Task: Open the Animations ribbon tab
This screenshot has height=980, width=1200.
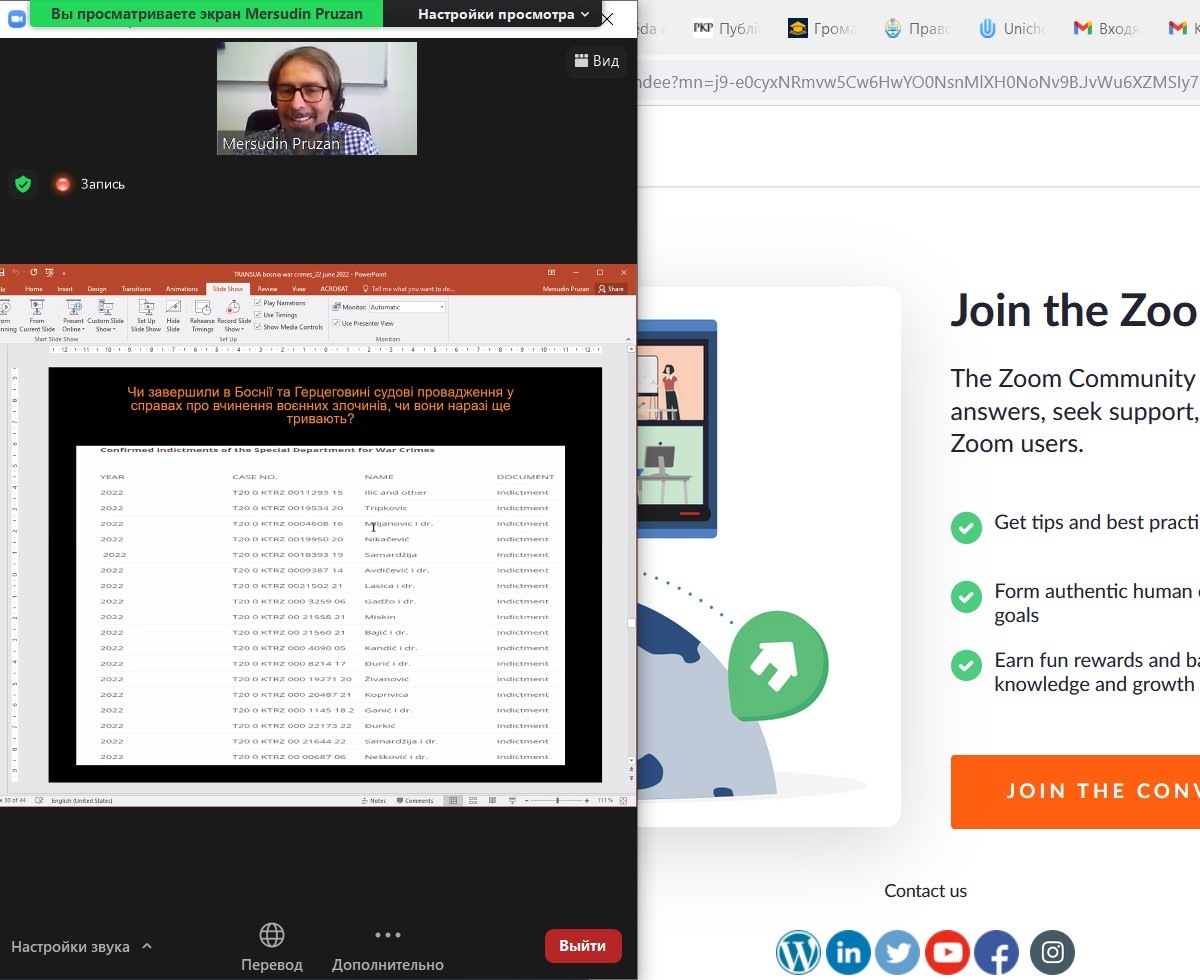Action: point(182,289)
